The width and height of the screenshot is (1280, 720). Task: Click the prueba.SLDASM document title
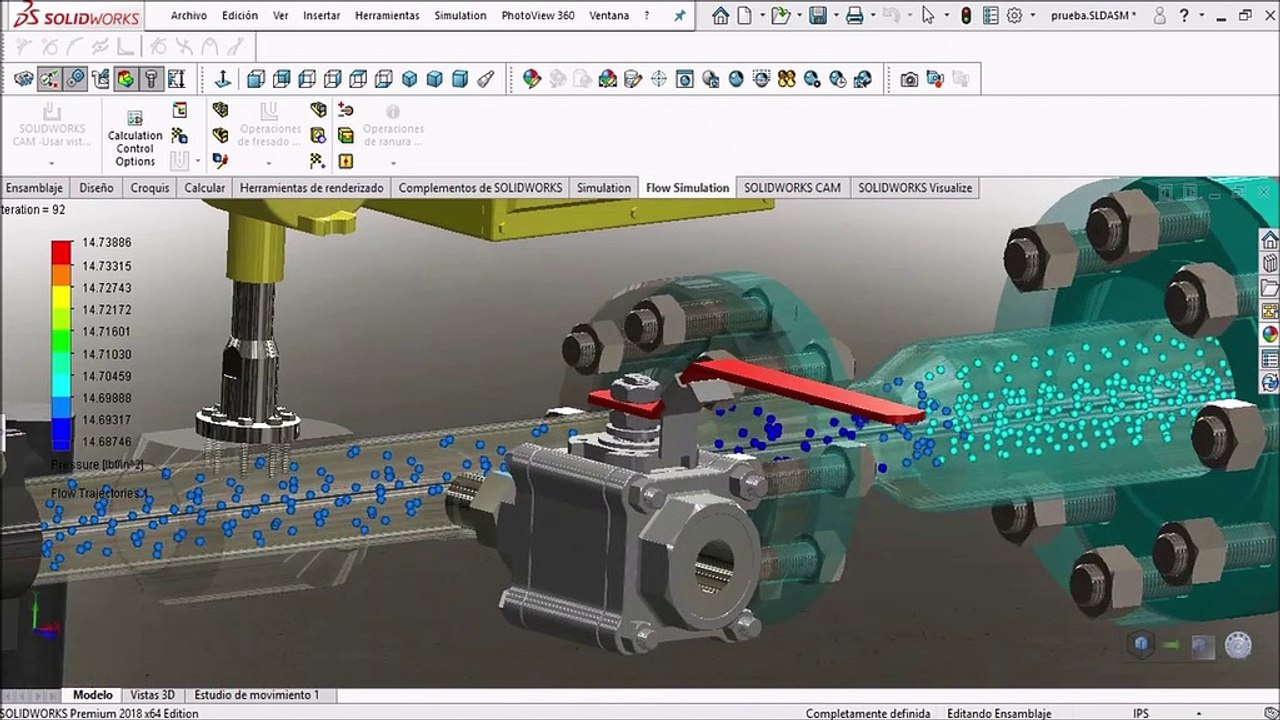(1094, 16)
